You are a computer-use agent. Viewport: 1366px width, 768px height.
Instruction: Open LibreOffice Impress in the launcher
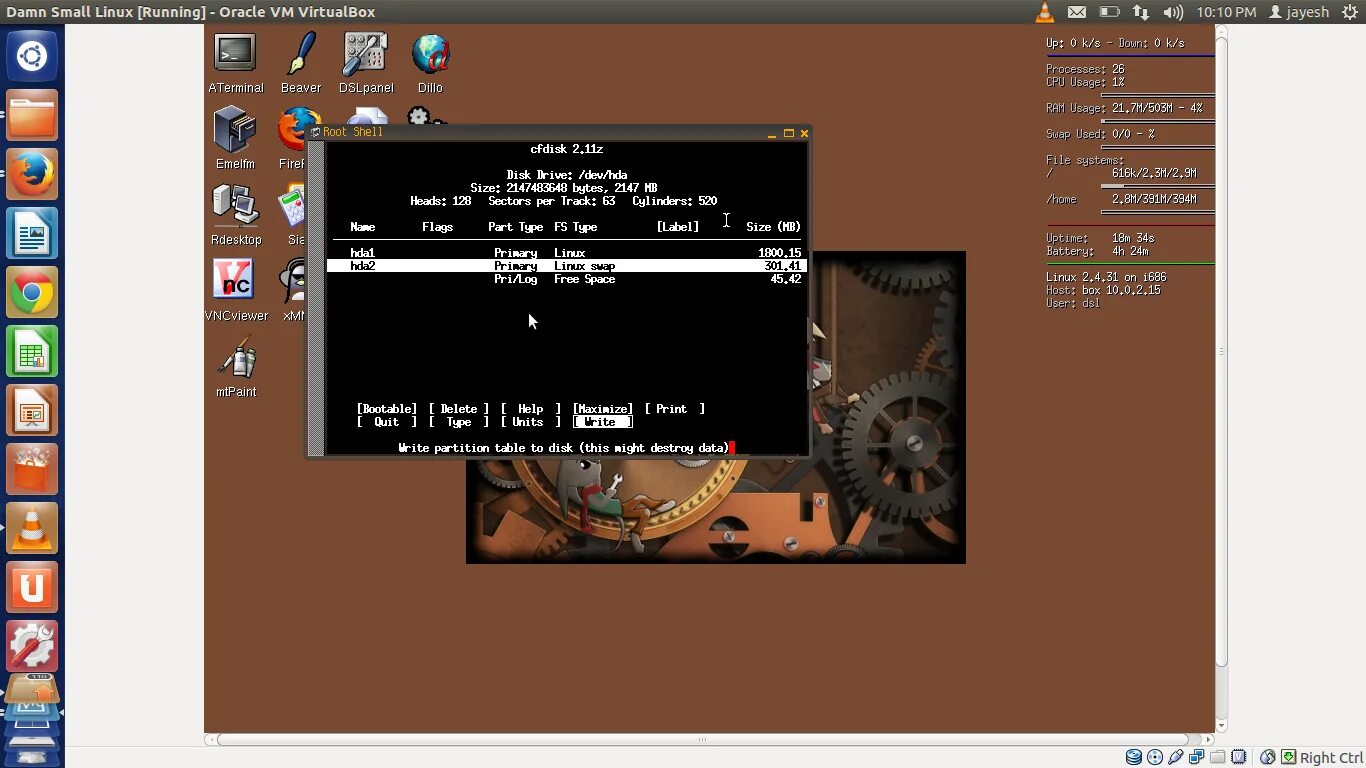32,410
